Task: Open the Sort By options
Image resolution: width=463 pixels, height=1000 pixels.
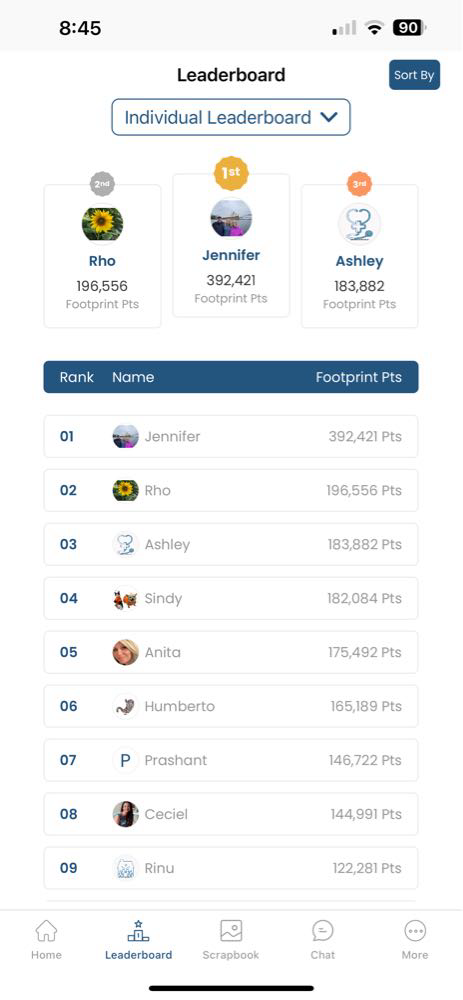Action: (415, 75)
